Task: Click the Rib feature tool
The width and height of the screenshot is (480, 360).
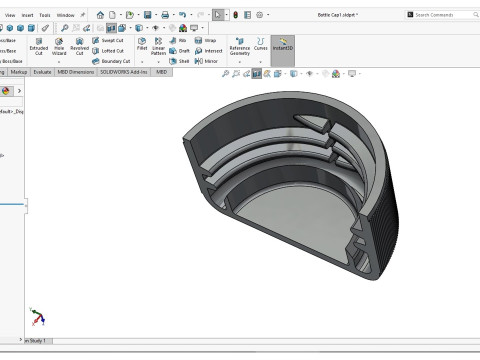Action: 178,40
